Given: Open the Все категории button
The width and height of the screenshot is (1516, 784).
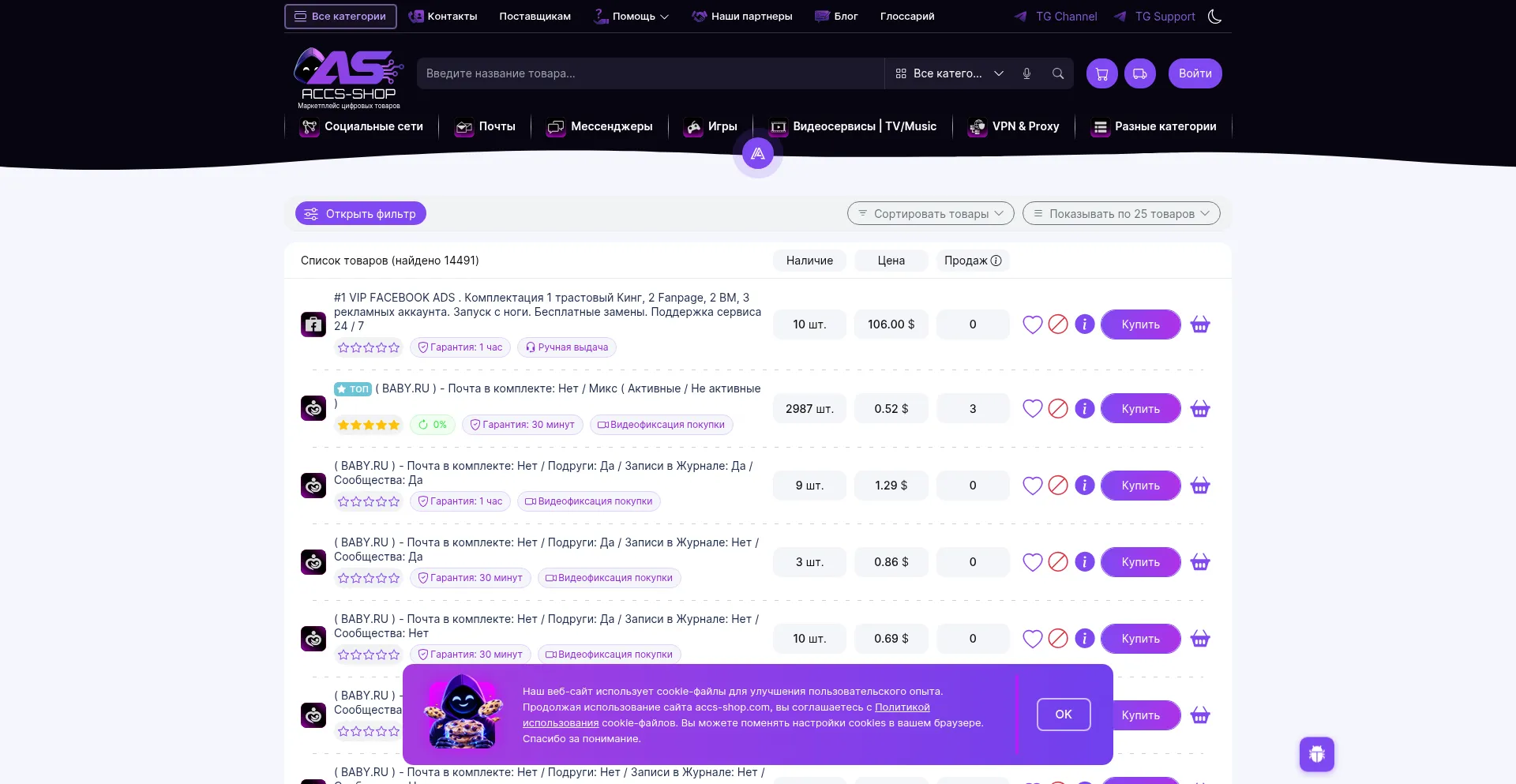Looking at the screenshot, I should click(340, 17).
